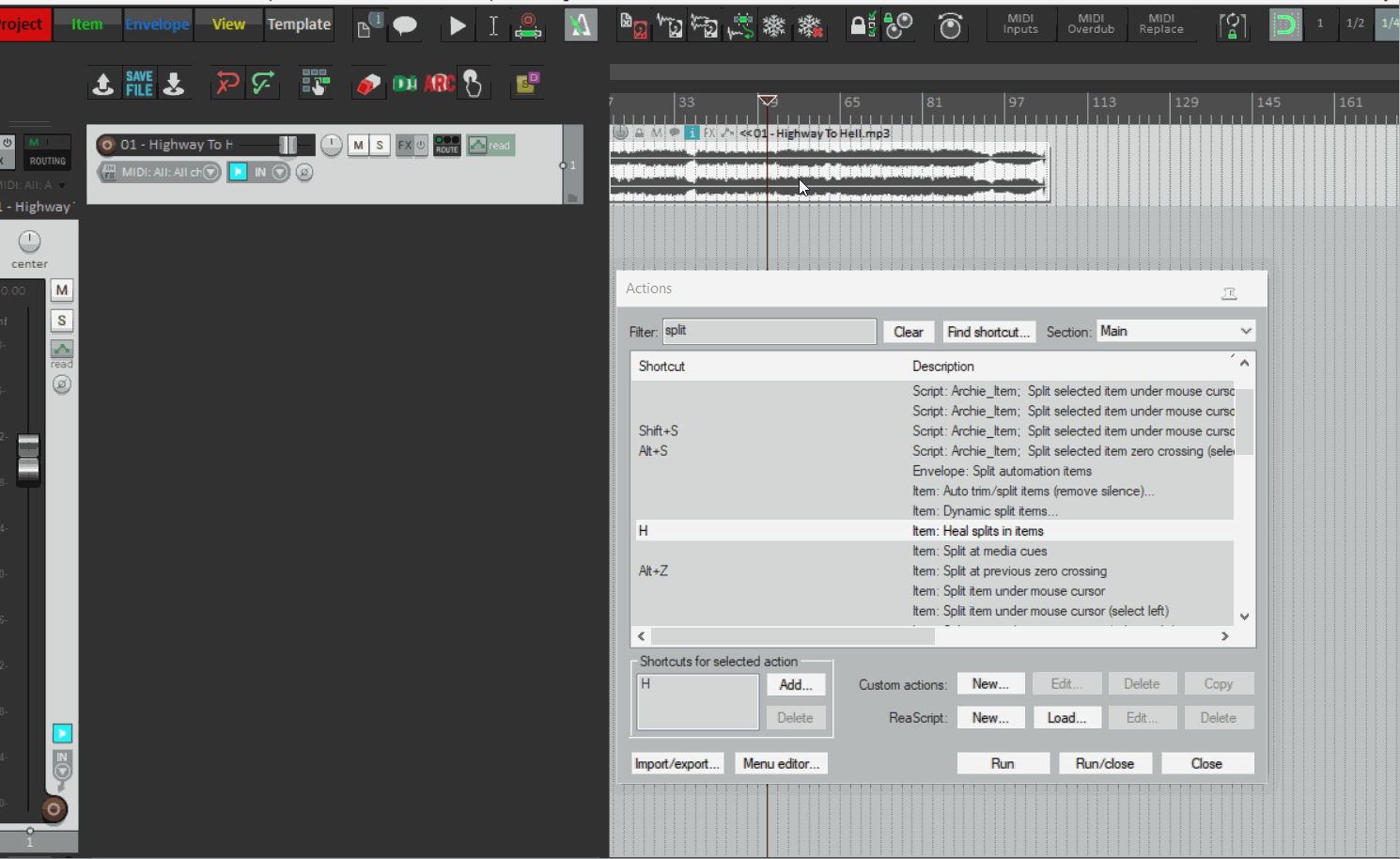
Task: Click the yellow S with purple D icon
Action: click(526, 84)
